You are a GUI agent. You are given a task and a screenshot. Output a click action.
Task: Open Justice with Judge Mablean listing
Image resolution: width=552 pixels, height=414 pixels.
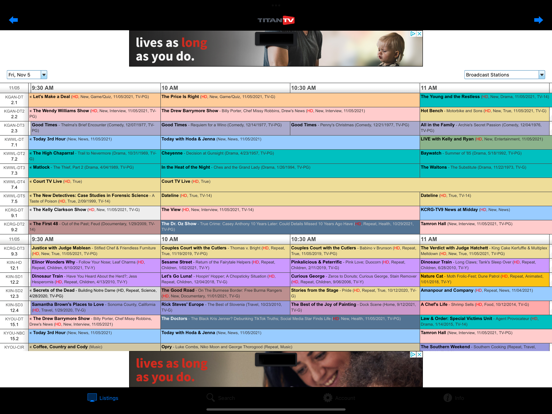click(x=95, y=251)
